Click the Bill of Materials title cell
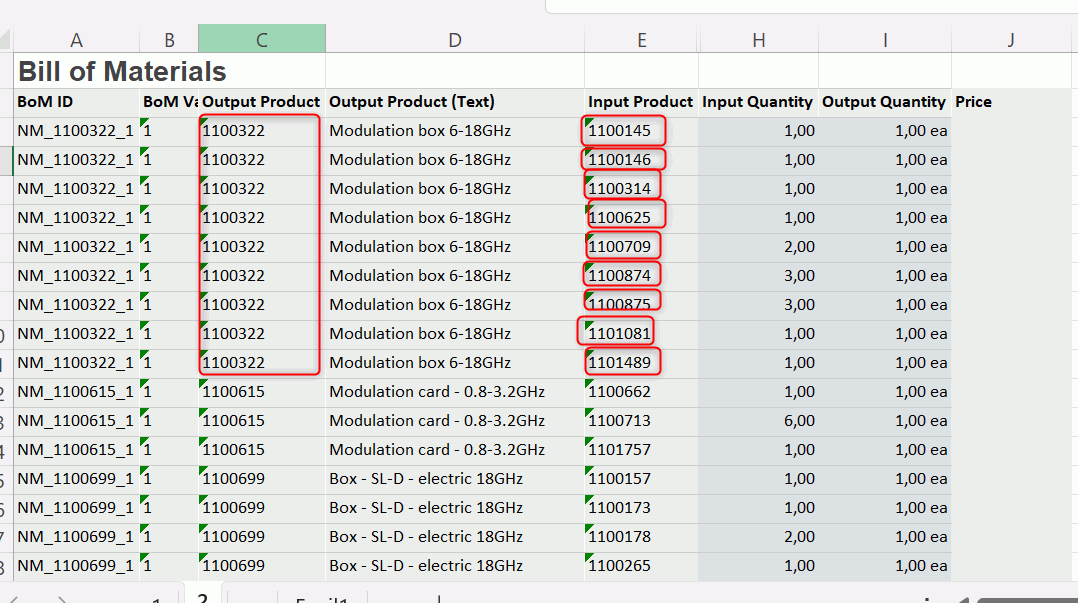1078x603 pixels. 122,72
